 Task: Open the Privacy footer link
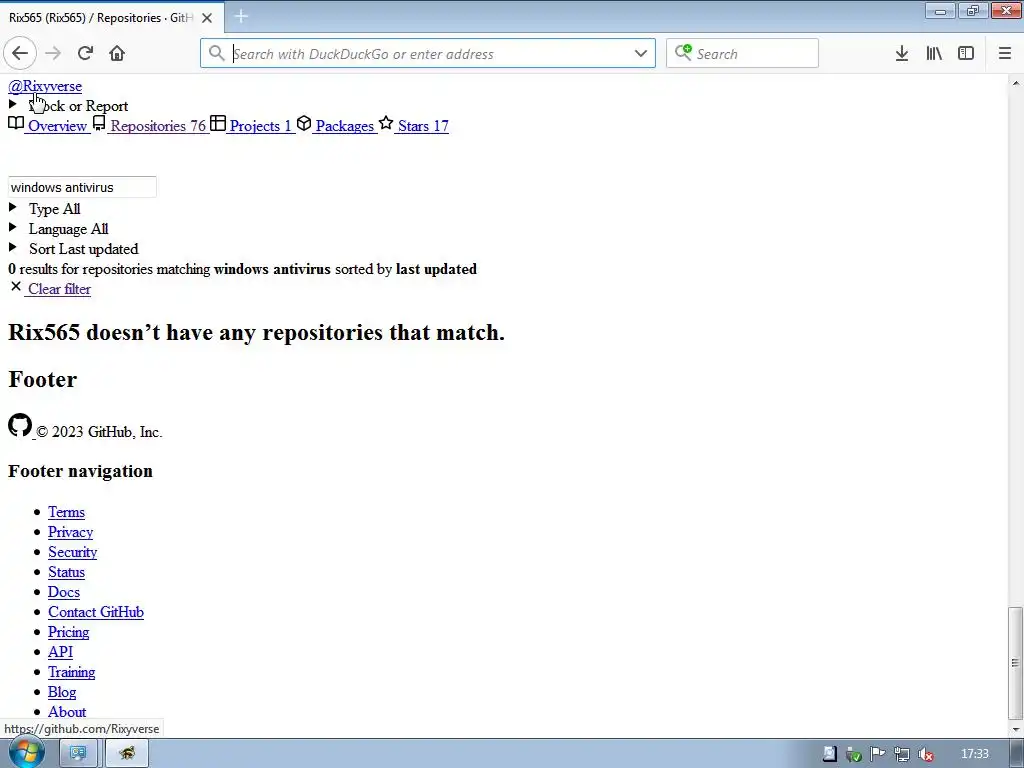pyautogui.click(x=71, y=532)
